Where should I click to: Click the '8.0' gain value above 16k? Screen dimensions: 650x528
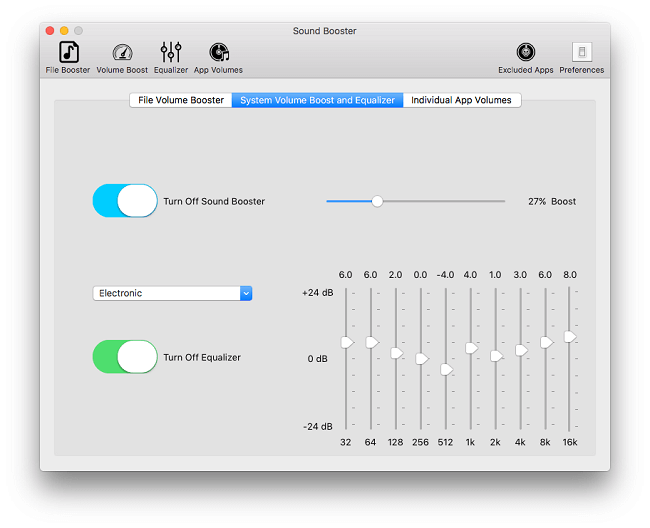point(570,275)
